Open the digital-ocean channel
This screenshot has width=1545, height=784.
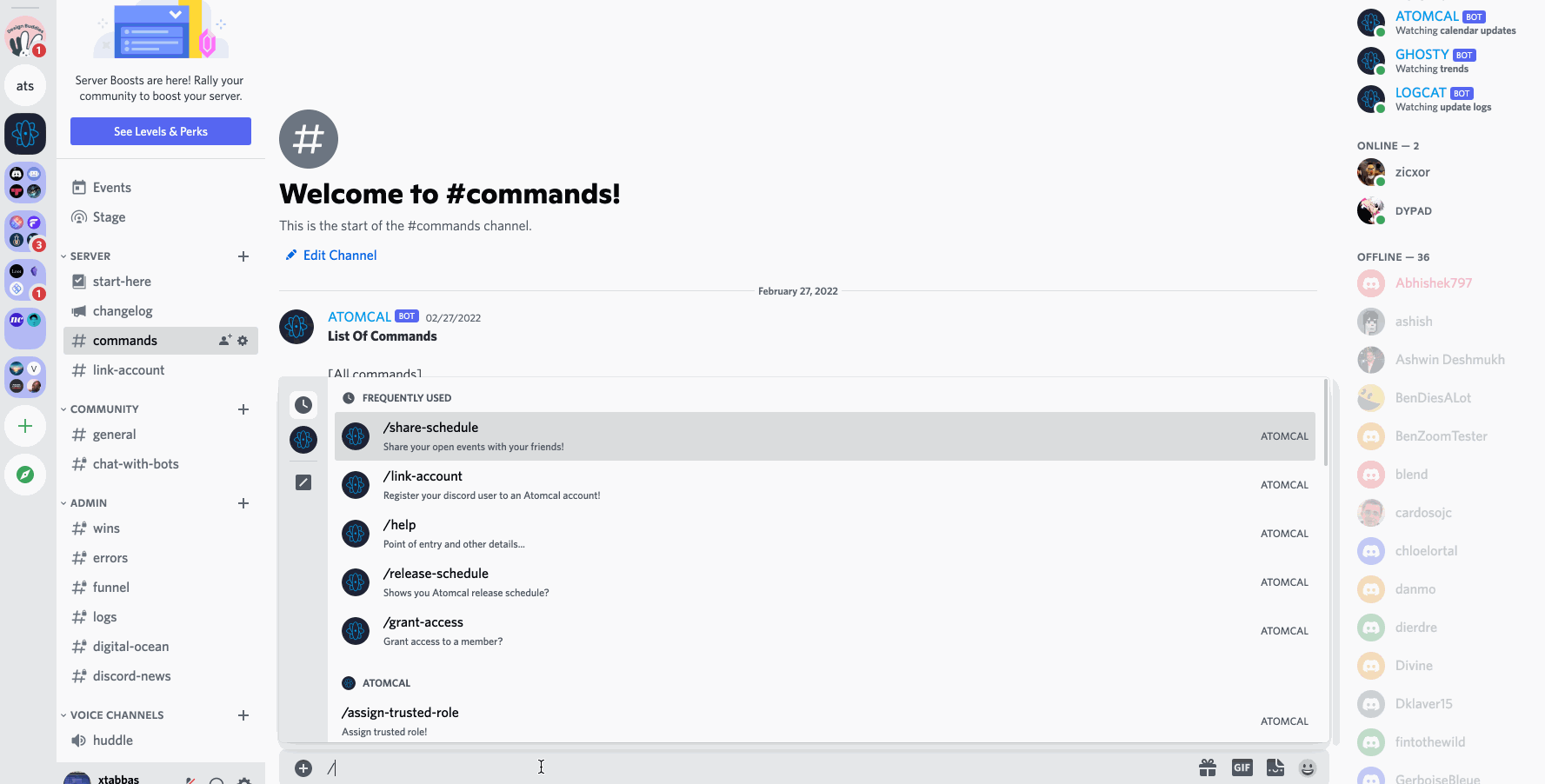pyautogui.click(x=161, y=647)
